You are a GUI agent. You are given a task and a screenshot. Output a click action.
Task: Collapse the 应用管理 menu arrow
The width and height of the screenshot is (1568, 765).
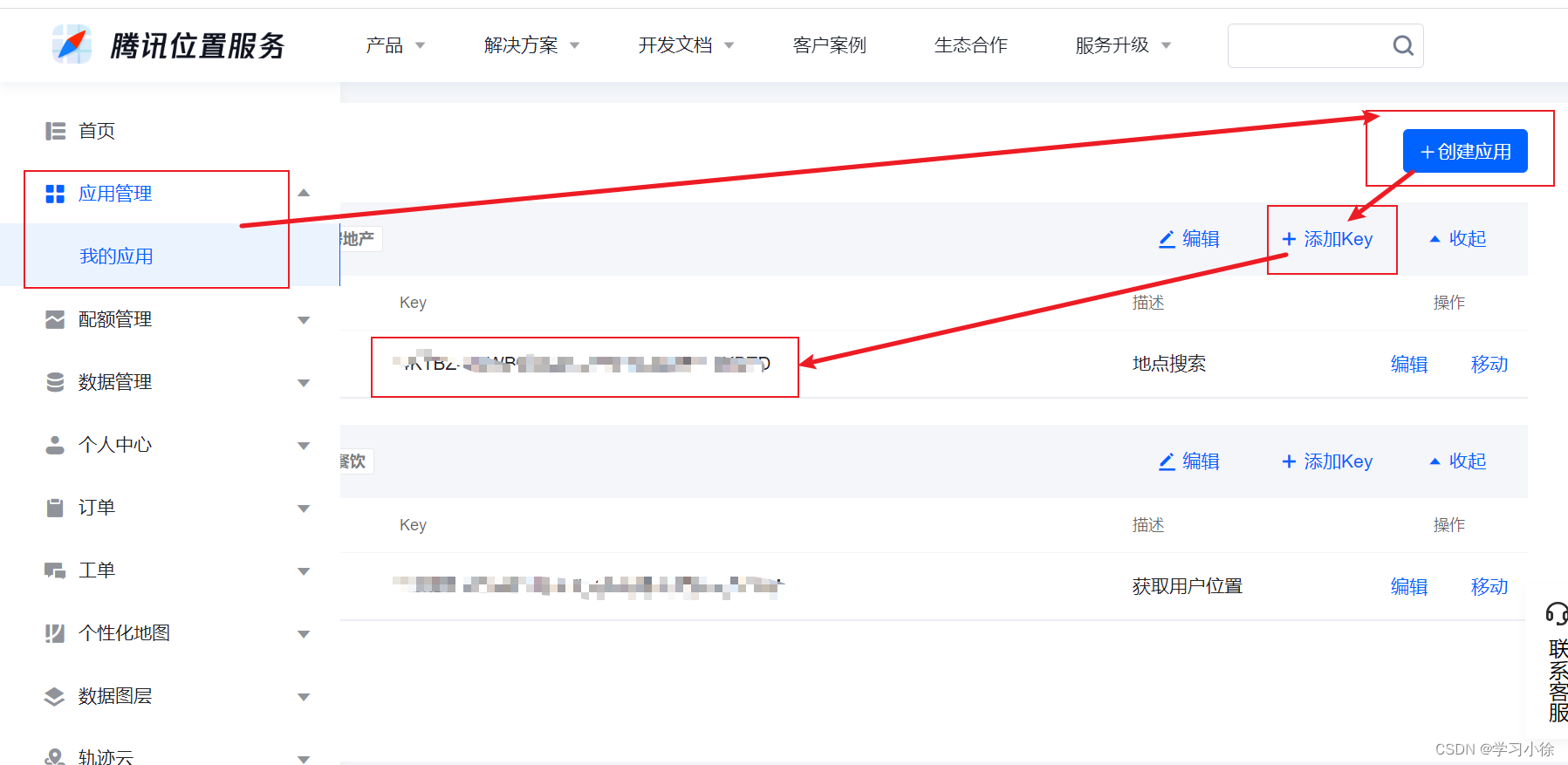tap(304, 193)
